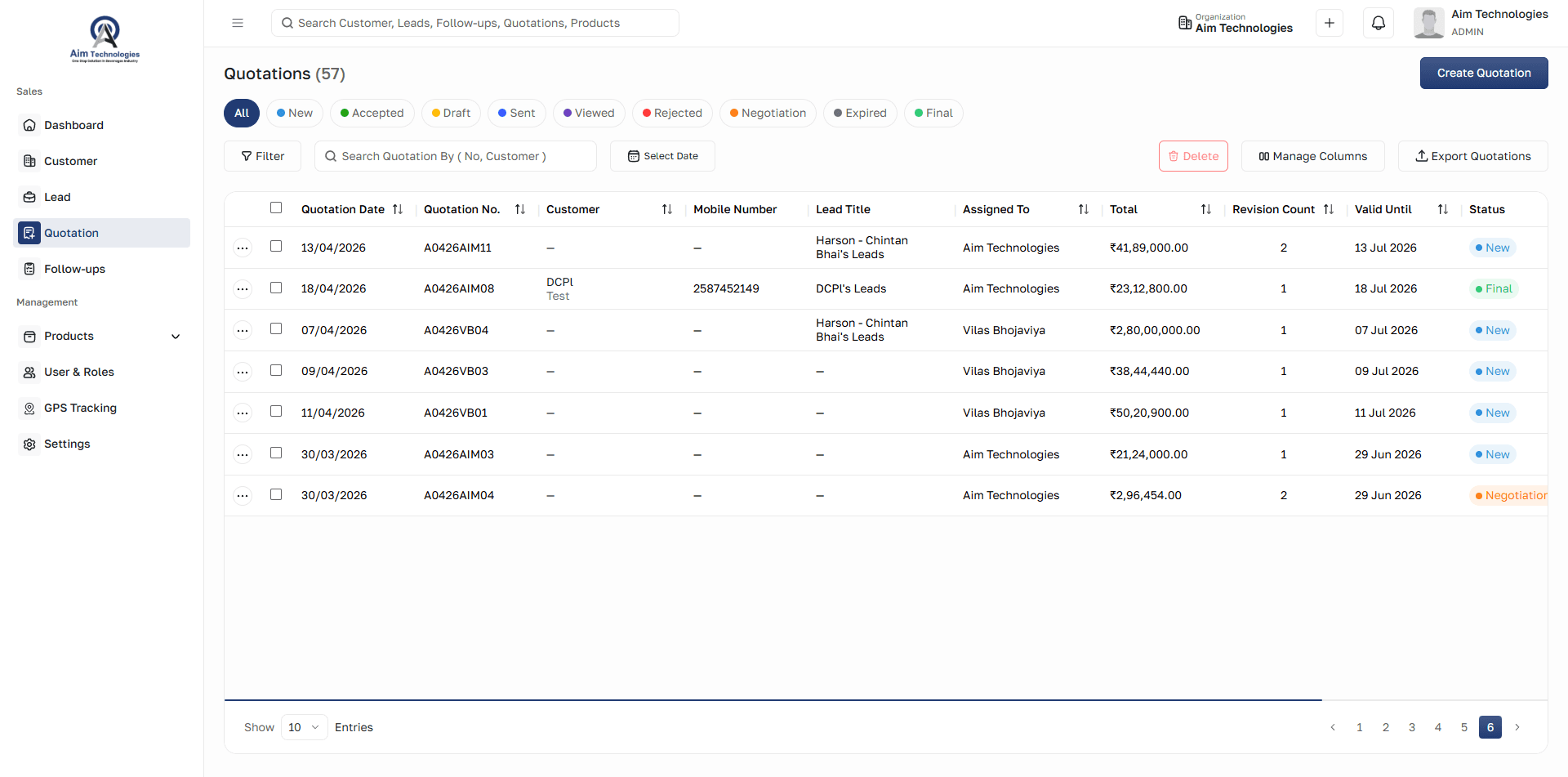Check the row for quotation A0426AIM08
The height and width of the screenshot is (777, 1568).
(x=276, y=288)
